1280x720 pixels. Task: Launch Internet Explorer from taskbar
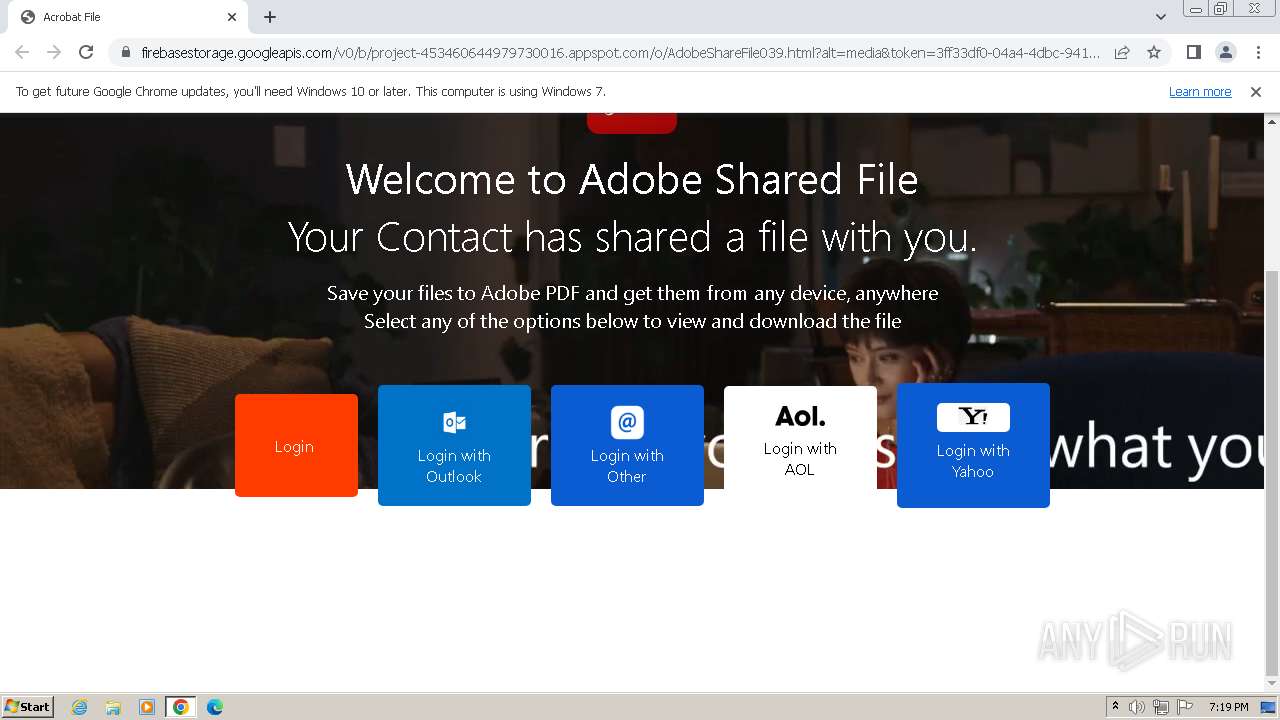tap(80, 707)
